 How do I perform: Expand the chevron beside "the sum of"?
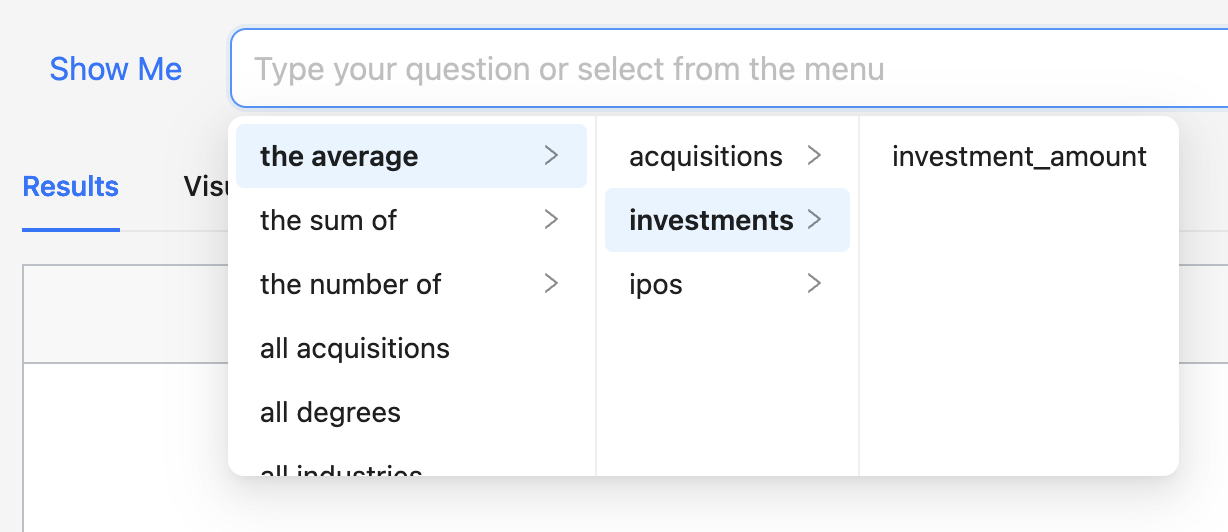(x=550, y=220)
